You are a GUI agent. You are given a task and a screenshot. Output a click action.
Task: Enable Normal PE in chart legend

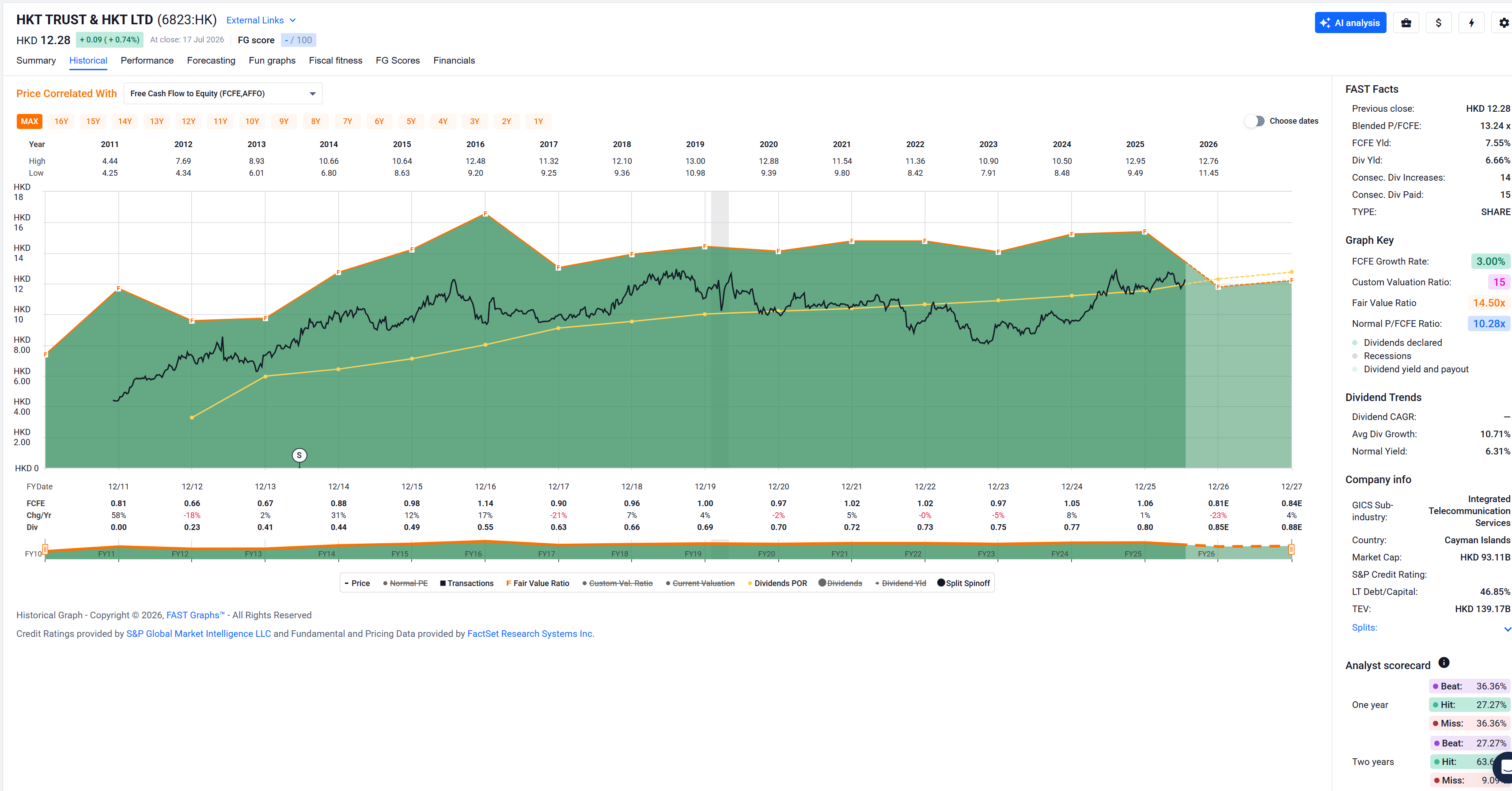click(x=405, y=583)
